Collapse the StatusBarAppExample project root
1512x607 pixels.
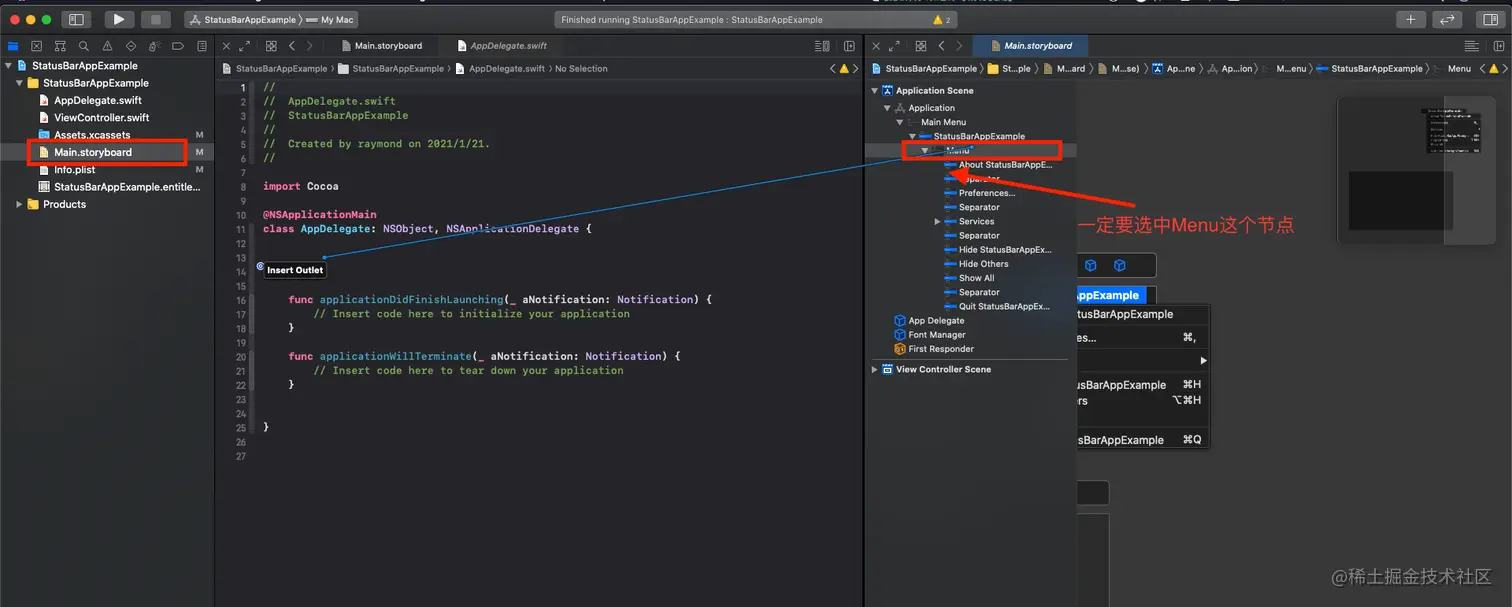click(x=9, y=66)
